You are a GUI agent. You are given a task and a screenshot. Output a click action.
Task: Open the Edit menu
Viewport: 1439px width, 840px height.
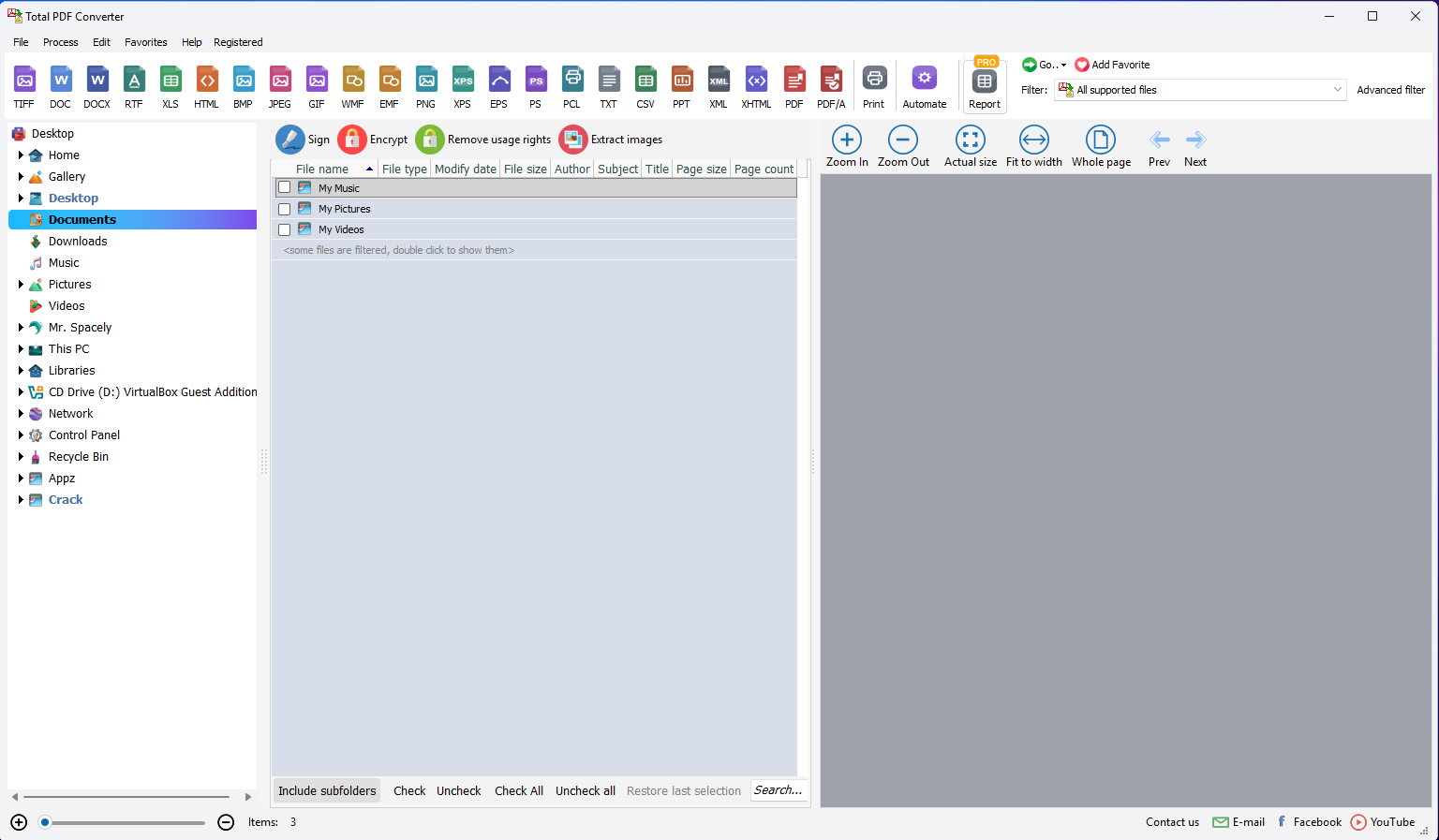[101, 42]
